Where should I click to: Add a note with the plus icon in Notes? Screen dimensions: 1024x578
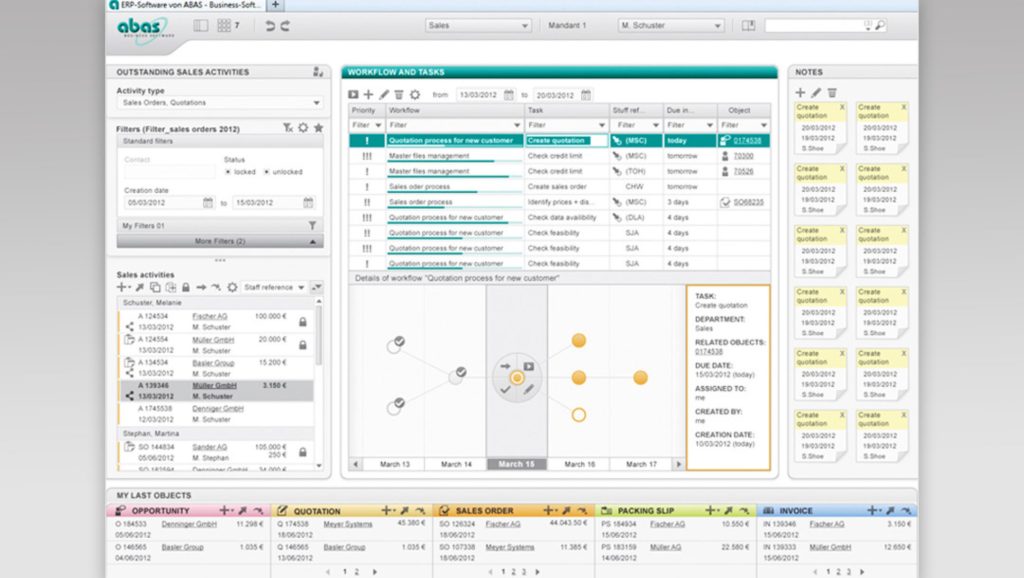(800, 92)
